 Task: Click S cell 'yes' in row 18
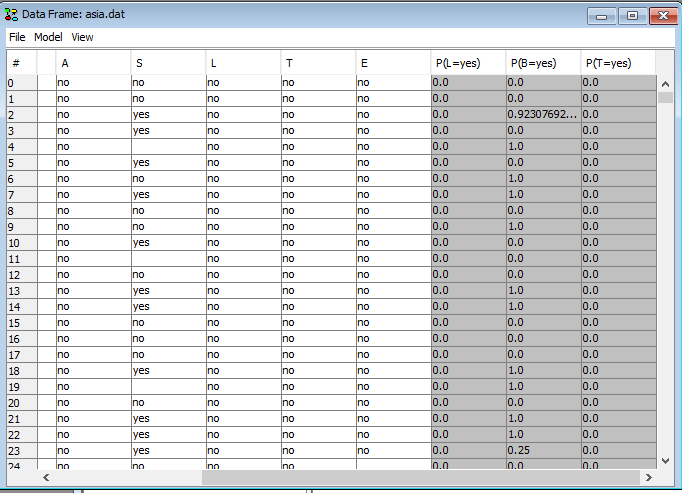(x=168, y=371)
